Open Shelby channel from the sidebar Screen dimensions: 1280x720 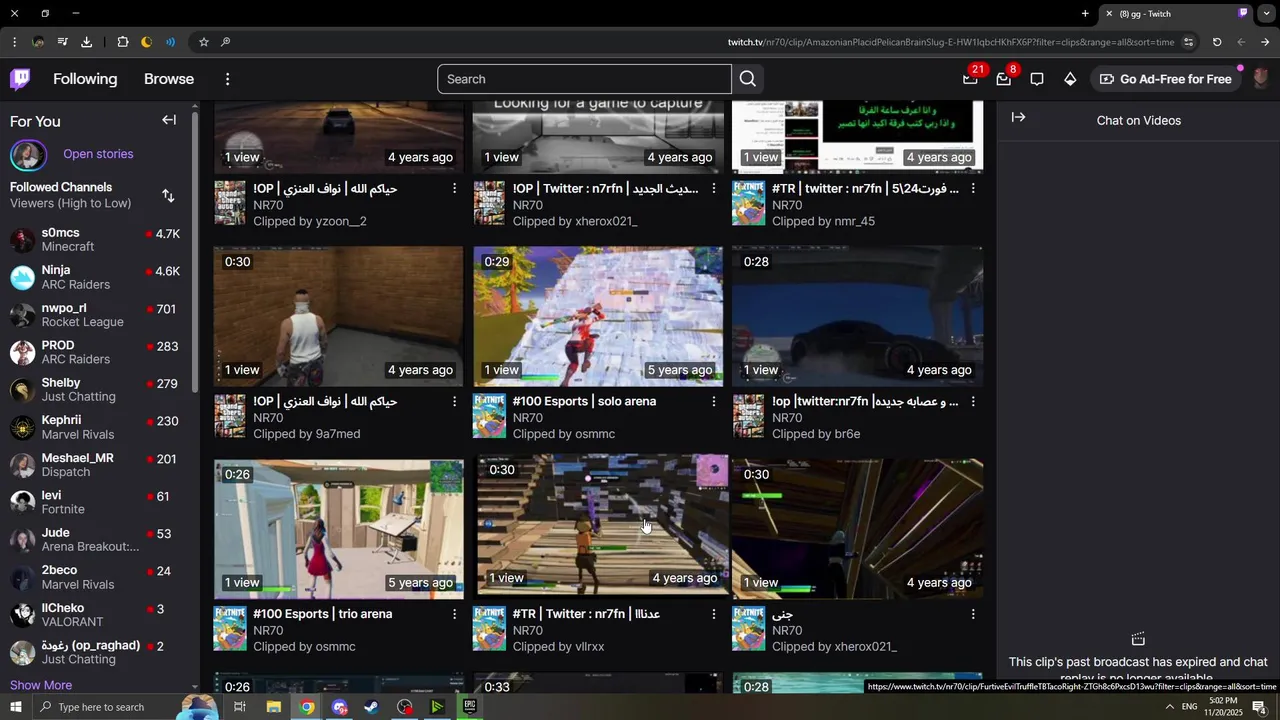(95, 390)
